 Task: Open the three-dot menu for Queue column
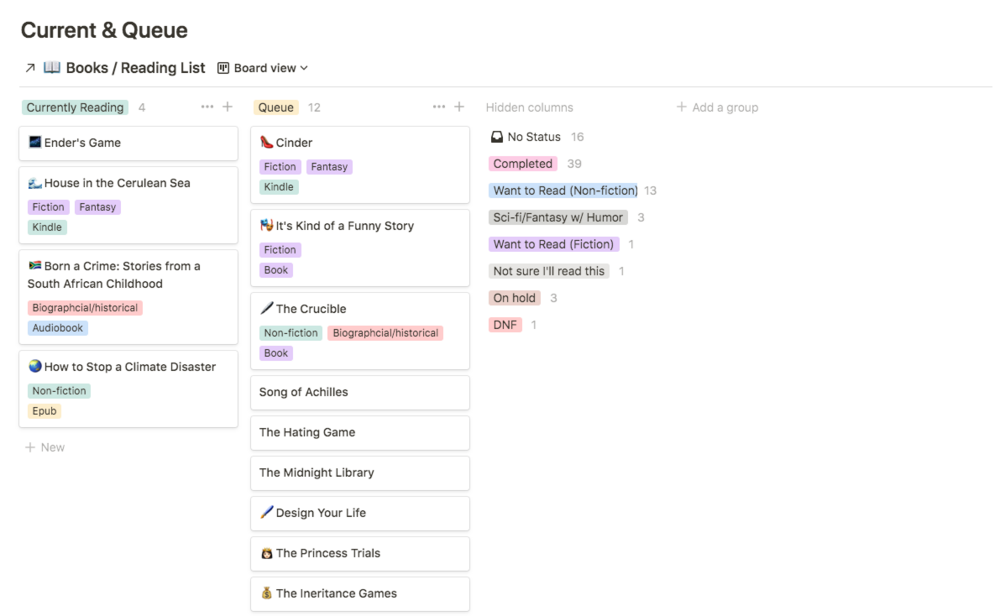click(x=439, y=107)
